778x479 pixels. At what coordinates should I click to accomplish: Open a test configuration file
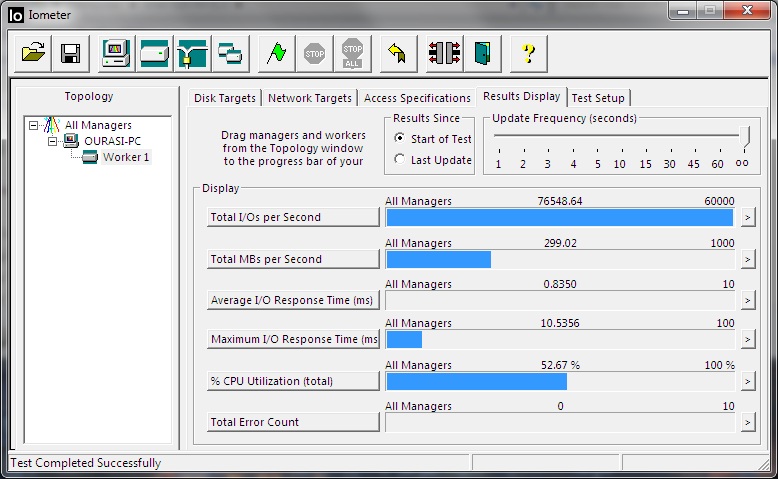tap(33, 53)
